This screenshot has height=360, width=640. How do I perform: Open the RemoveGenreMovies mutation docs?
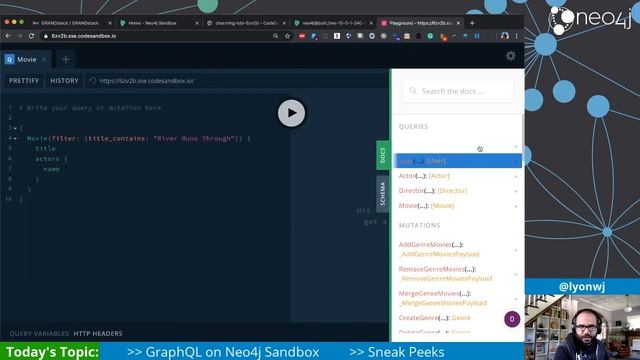tap(445, 273)
